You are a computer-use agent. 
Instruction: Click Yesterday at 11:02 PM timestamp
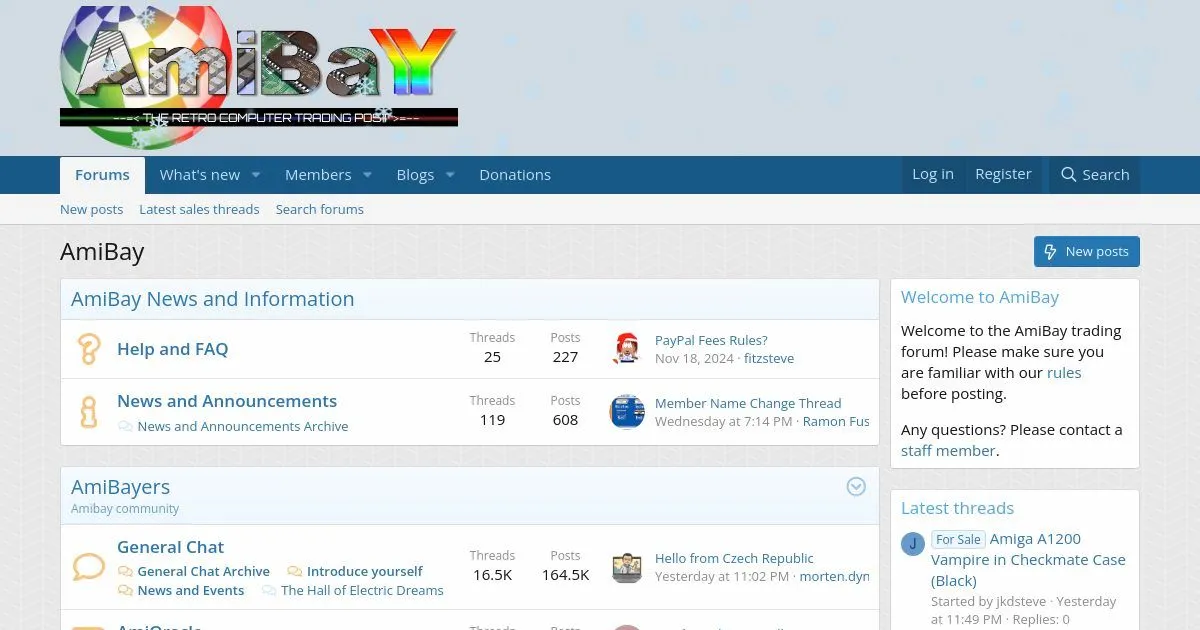point(722,576)
